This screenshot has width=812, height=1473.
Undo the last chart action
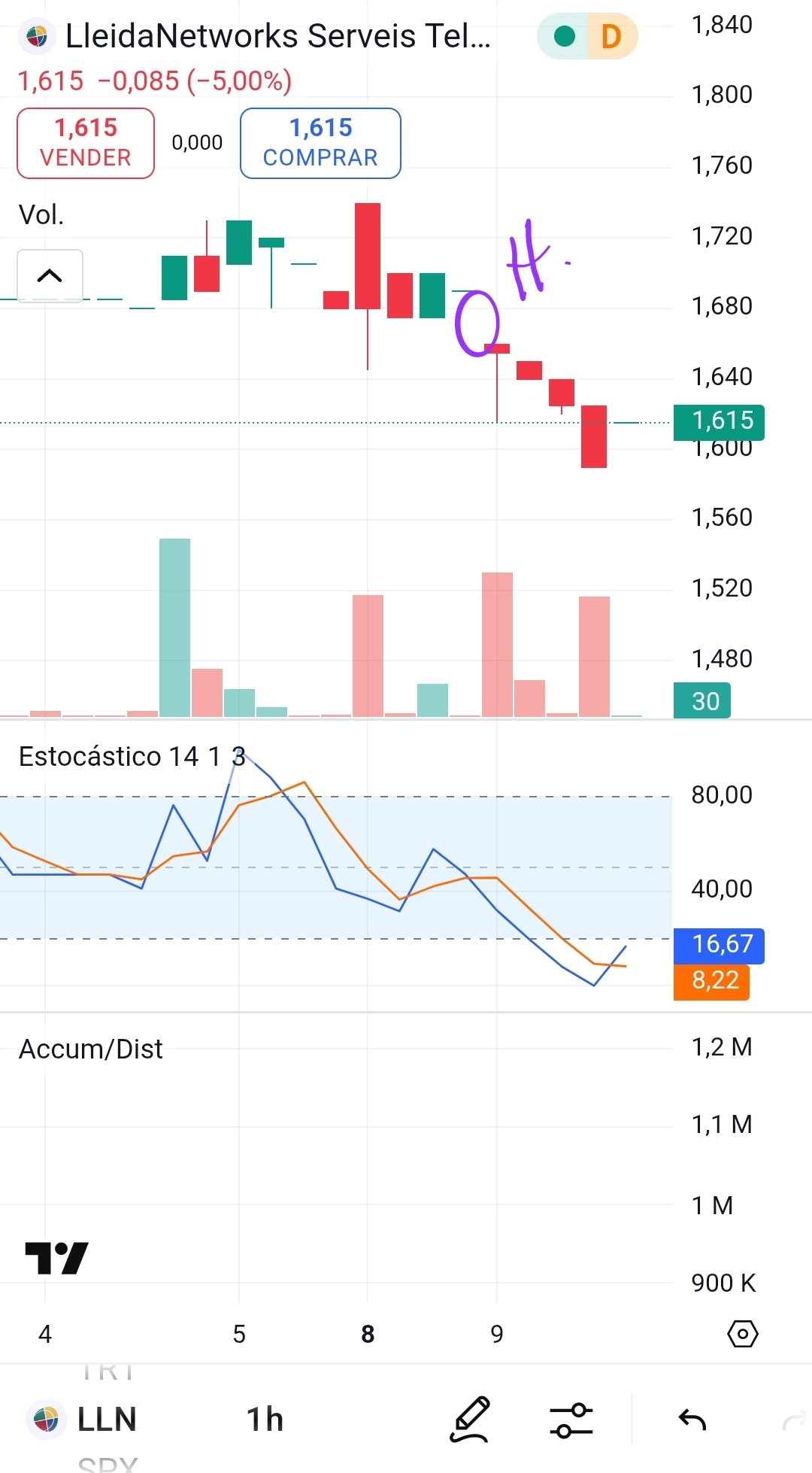point(692,1420)
